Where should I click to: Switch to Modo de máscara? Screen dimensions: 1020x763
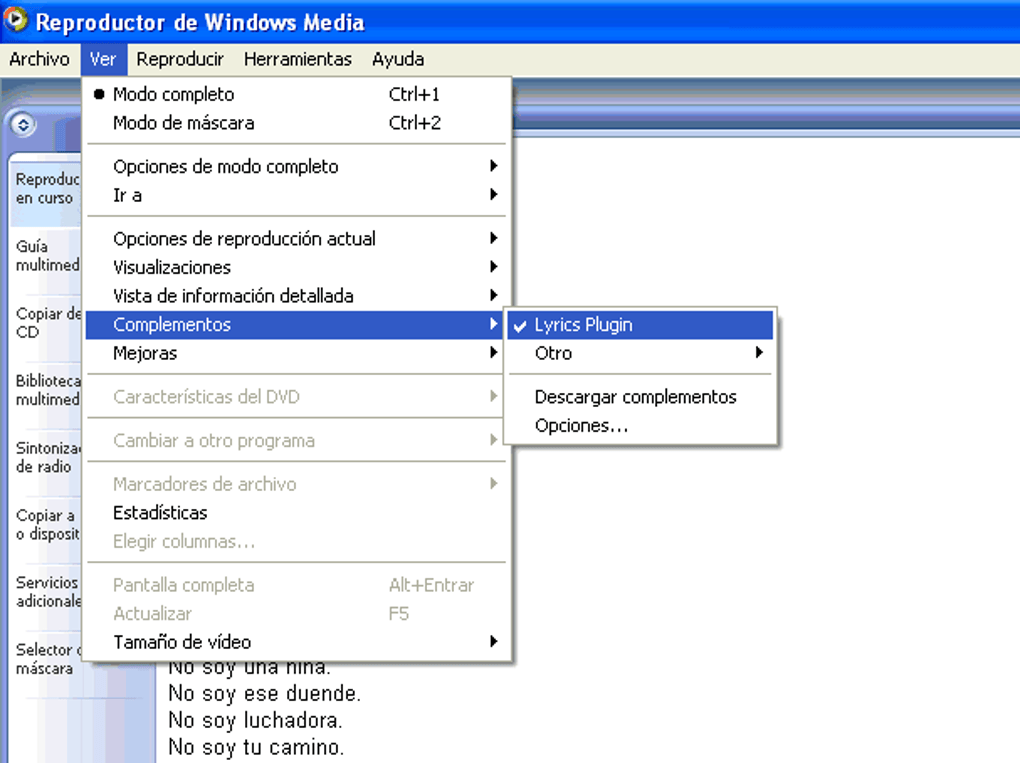pyautogui.click(x=299, y=123)
